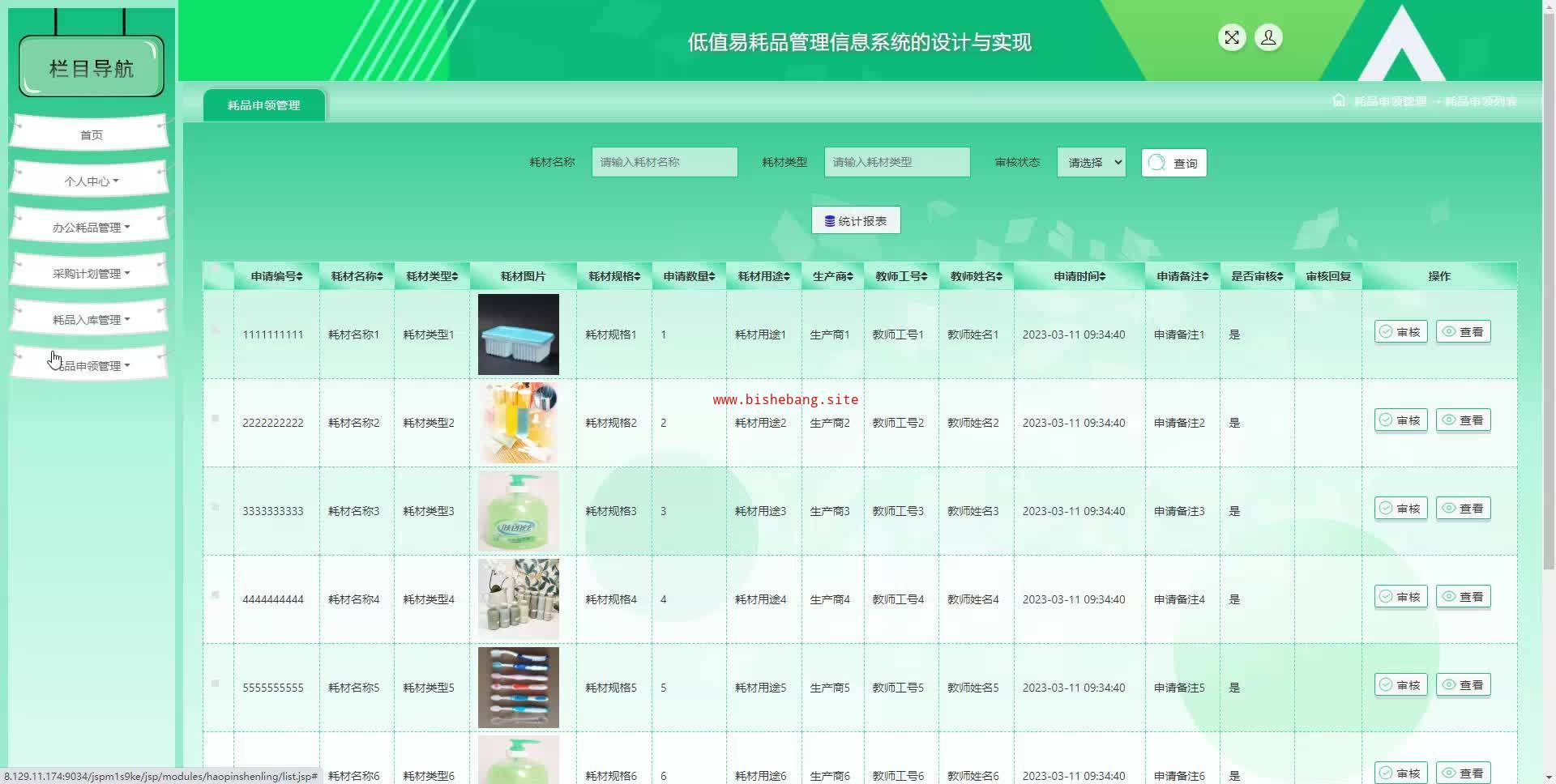The height and width of the screenshot is (784, 1556).
Task: Focus the 耗材名称 search input field
Action: coord(665,162)
